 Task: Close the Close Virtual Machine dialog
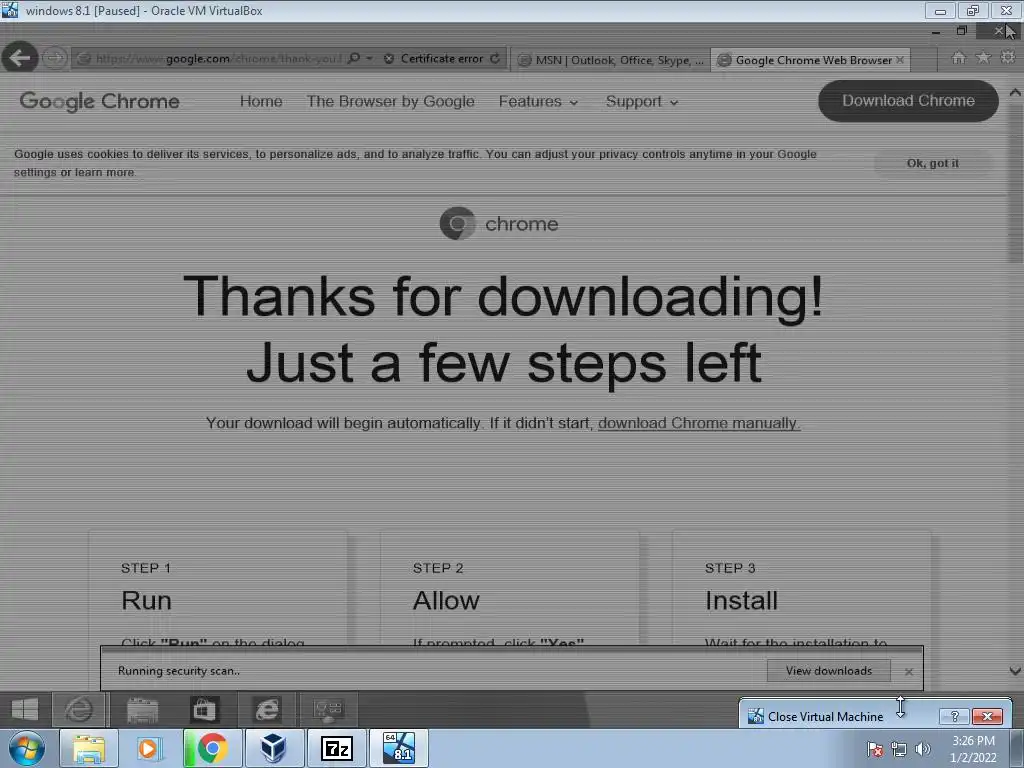(987, 716)
